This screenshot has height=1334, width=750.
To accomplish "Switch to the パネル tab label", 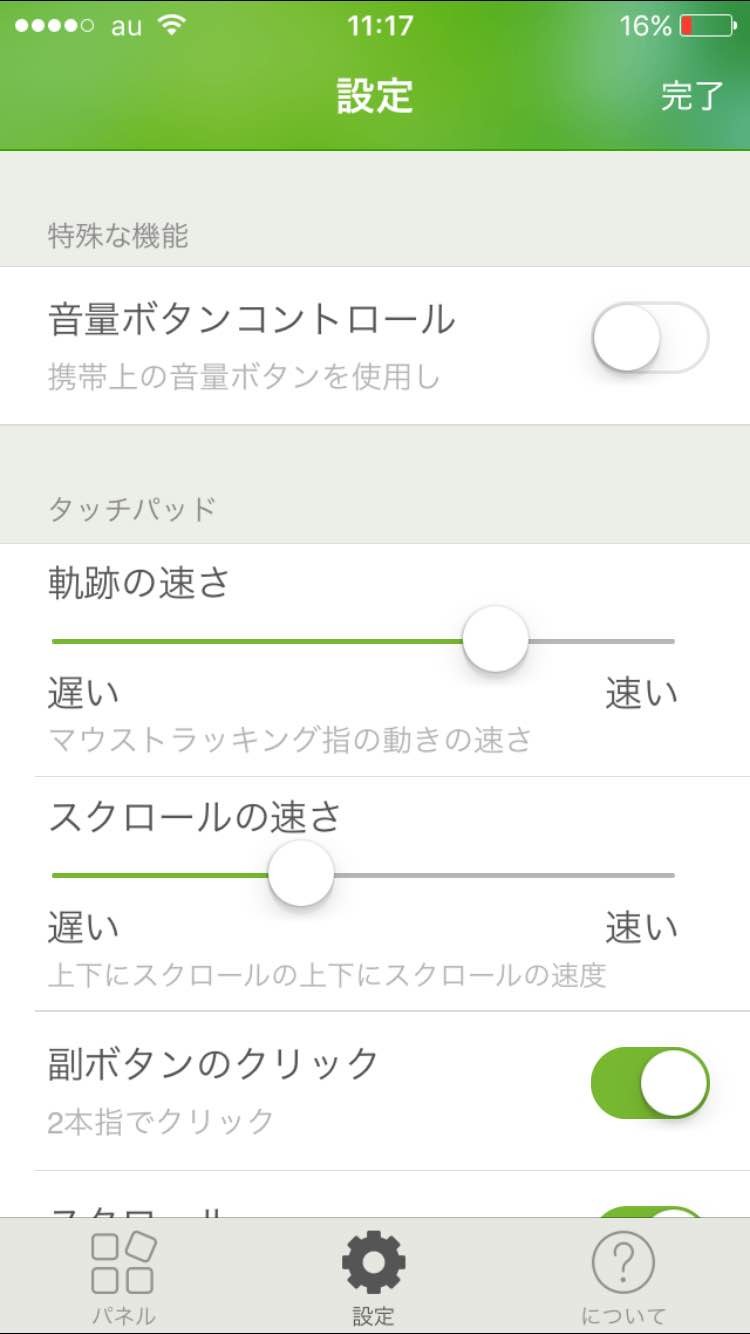I will (x=123, y=1316).
